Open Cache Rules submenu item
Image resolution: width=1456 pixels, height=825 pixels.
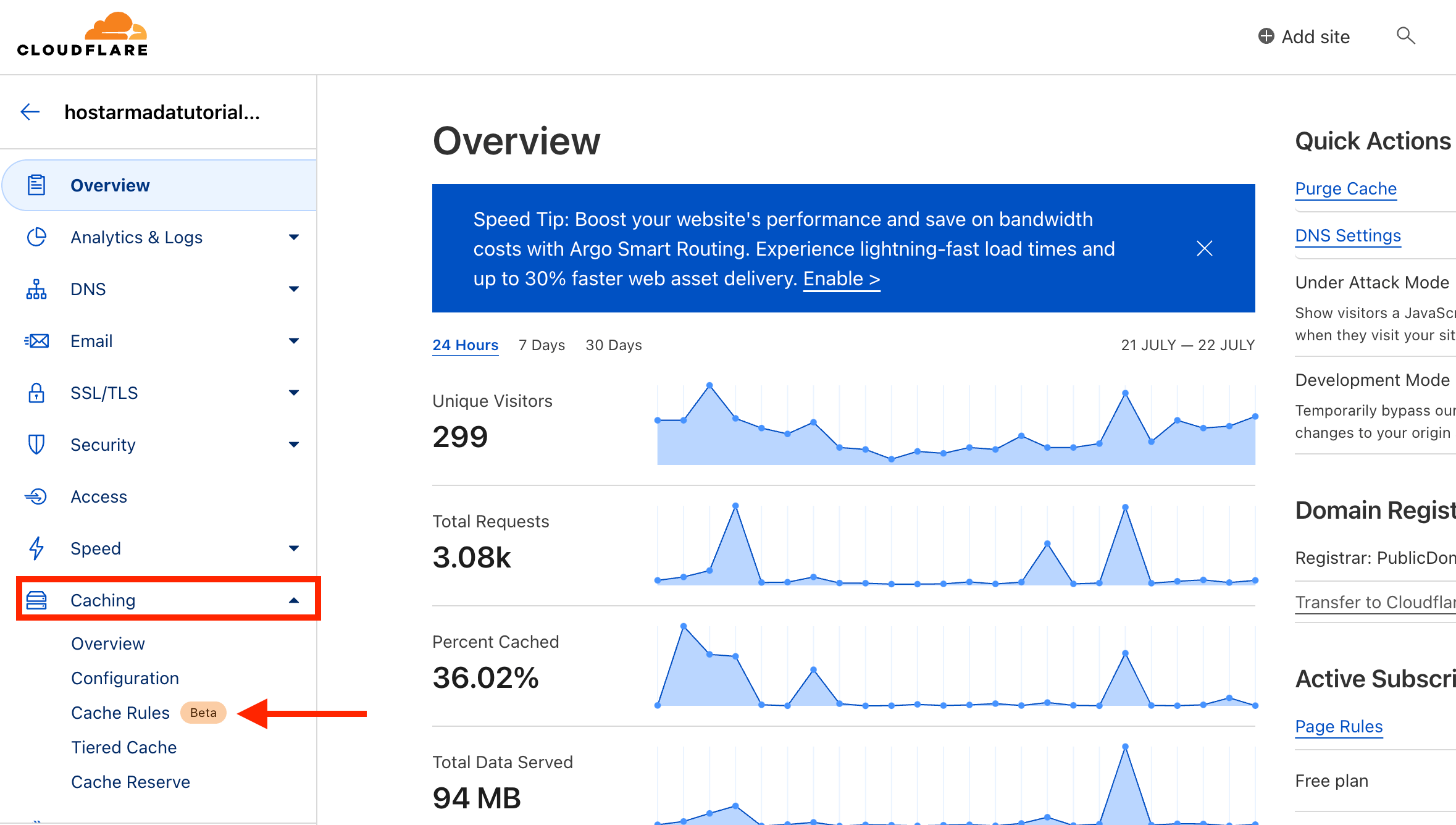(120, 713)
